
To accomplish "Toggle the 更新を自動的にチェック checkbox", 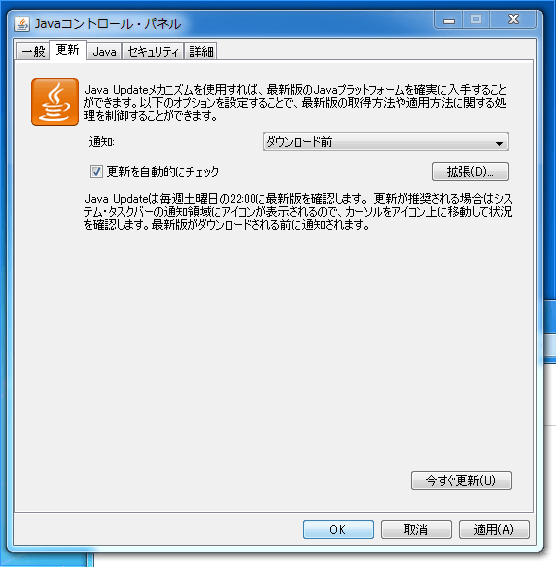I will 96,171.
